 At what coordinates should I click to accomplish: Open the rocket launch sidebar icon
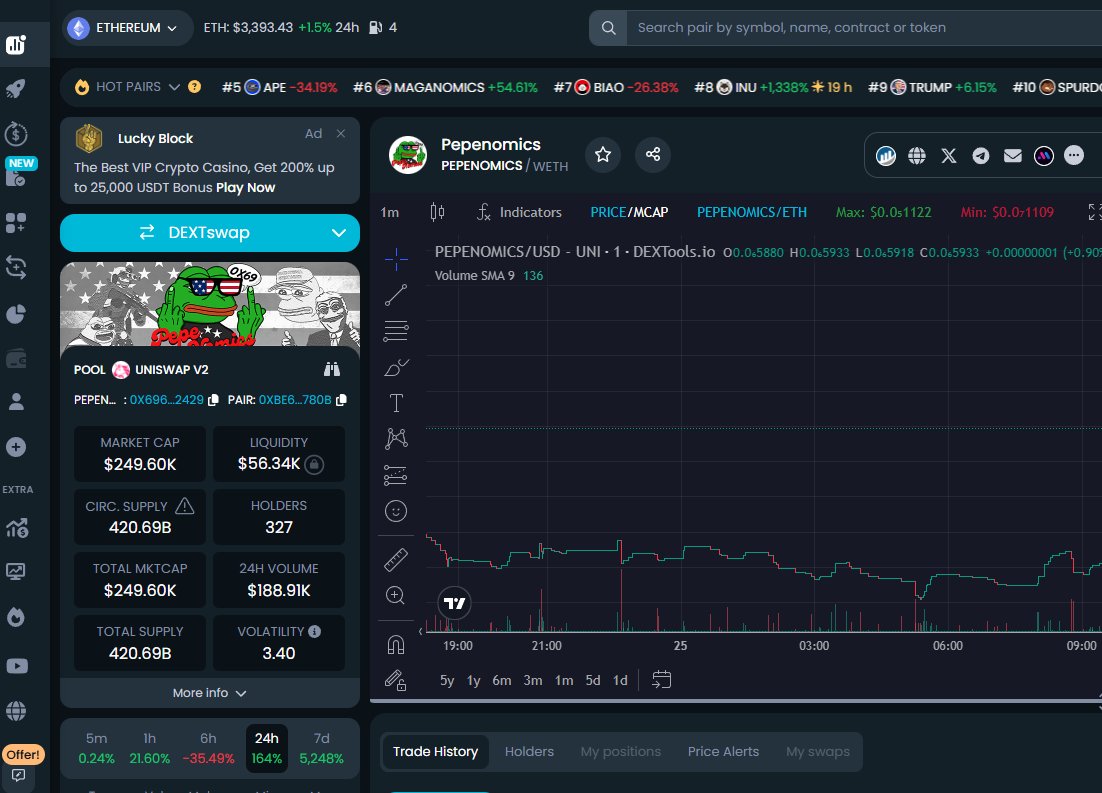click(x=16, y=89)
